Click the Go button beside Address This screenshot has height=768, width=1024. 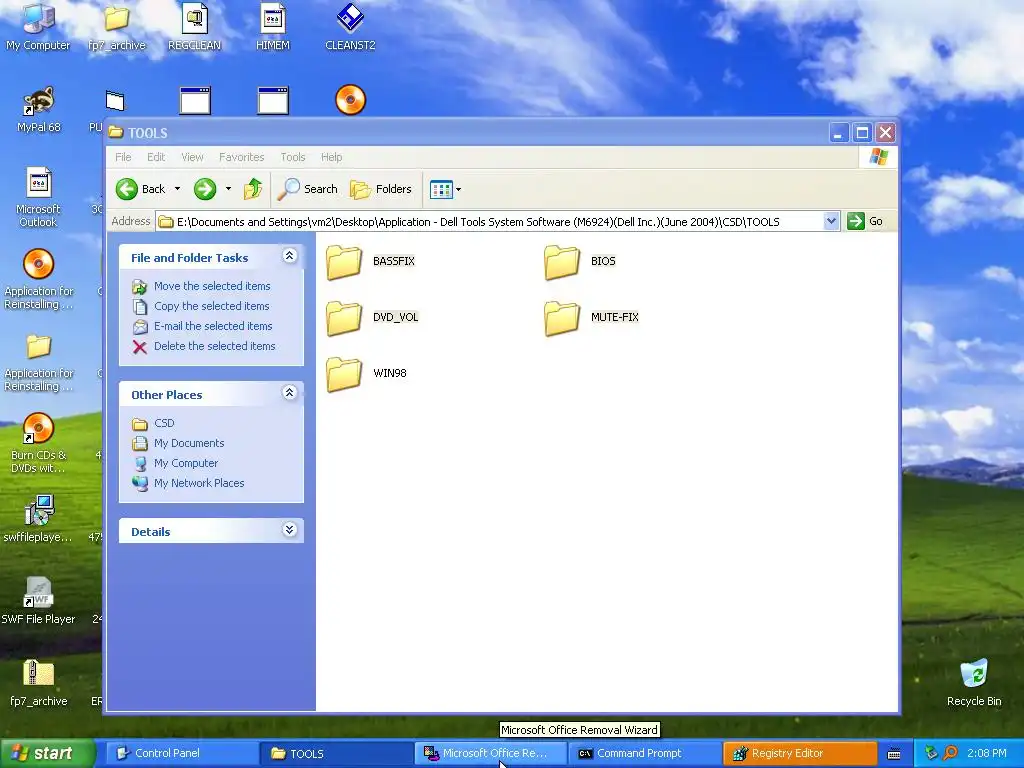865,221
